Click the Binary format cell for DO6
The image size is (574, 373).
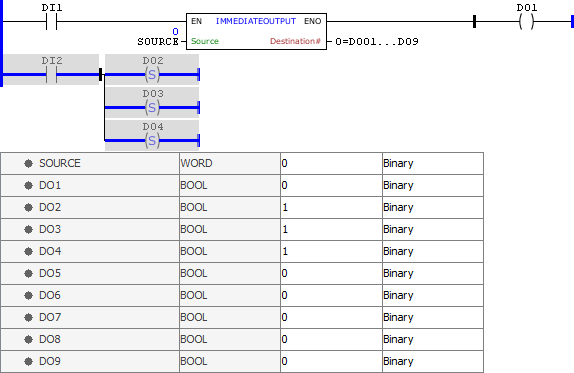tap(433, 295)
